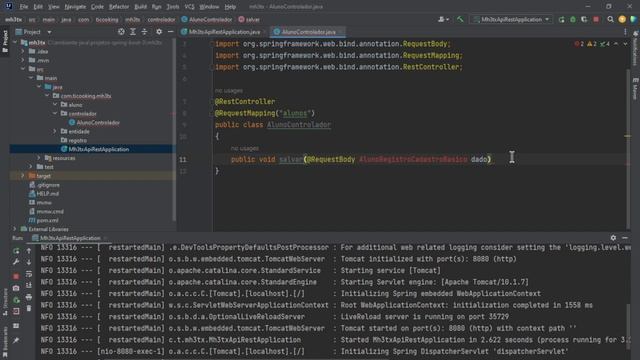Click AlunoControlador breadcrumb in navigation bar
Screen dimensions: 640x360
[207, 19]
